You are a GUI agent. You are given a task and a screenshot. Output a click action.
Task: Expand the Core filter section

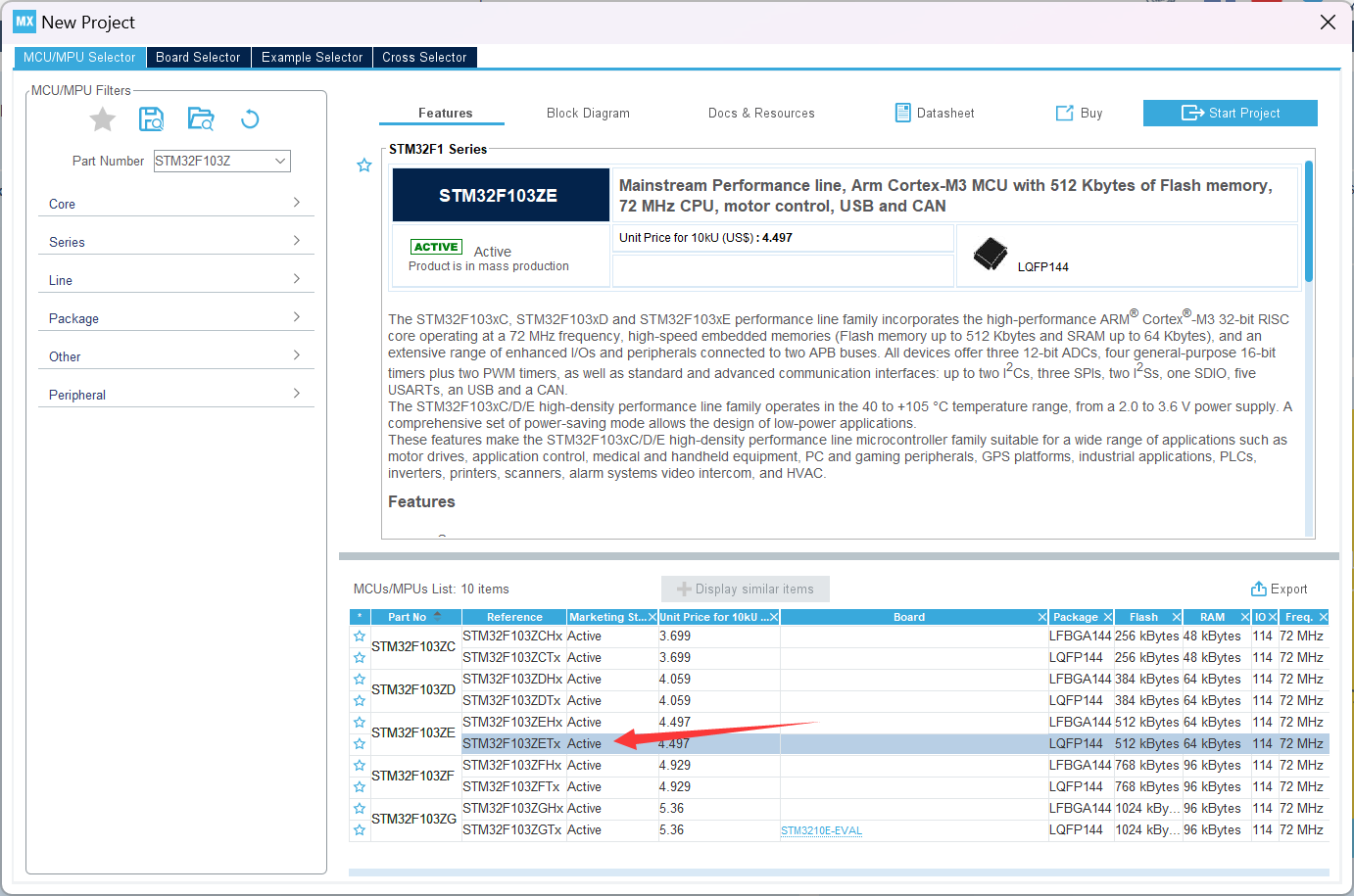click(176, 204)
